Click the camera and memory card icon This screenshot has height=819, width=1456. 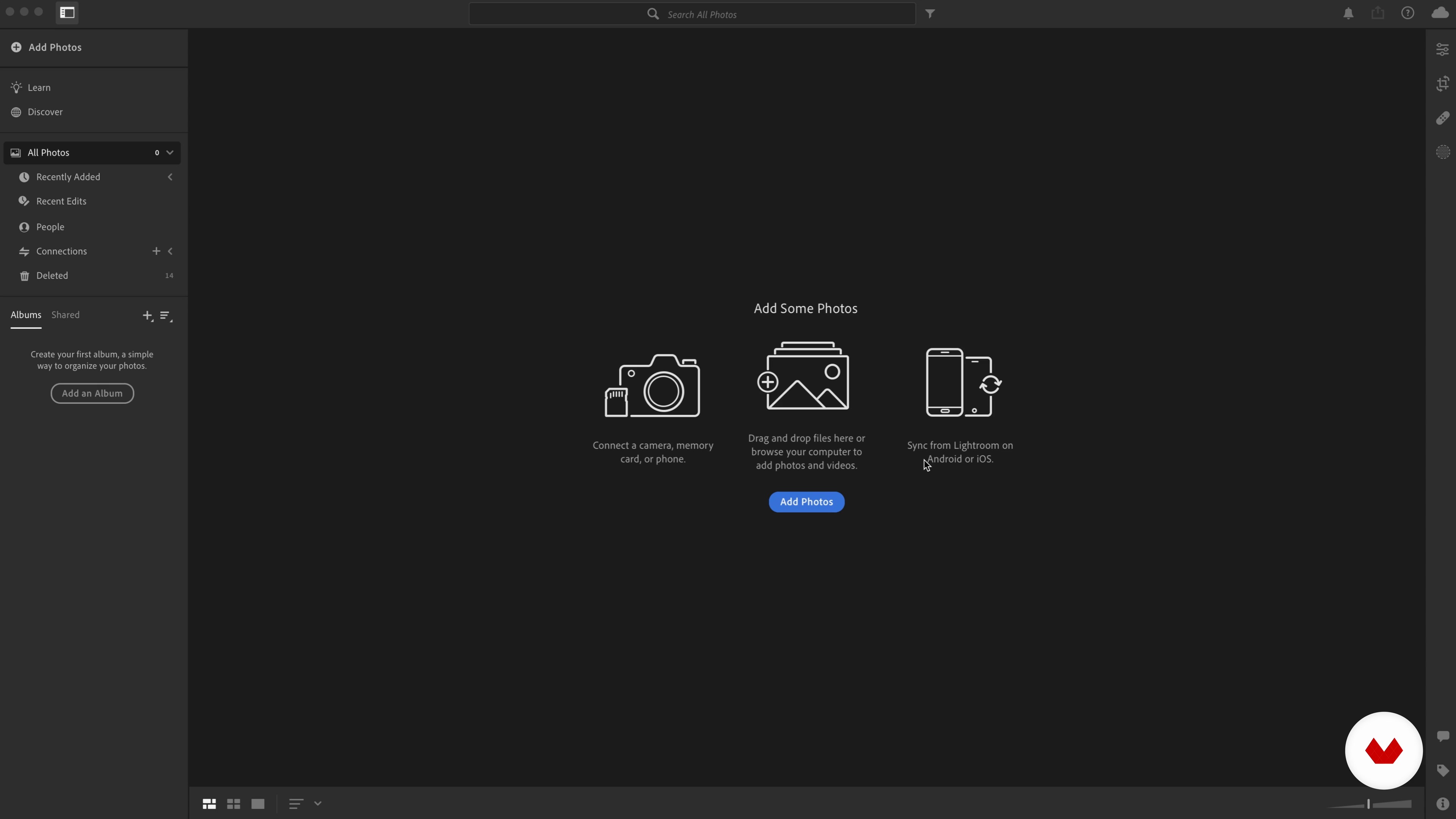[652, 386]
